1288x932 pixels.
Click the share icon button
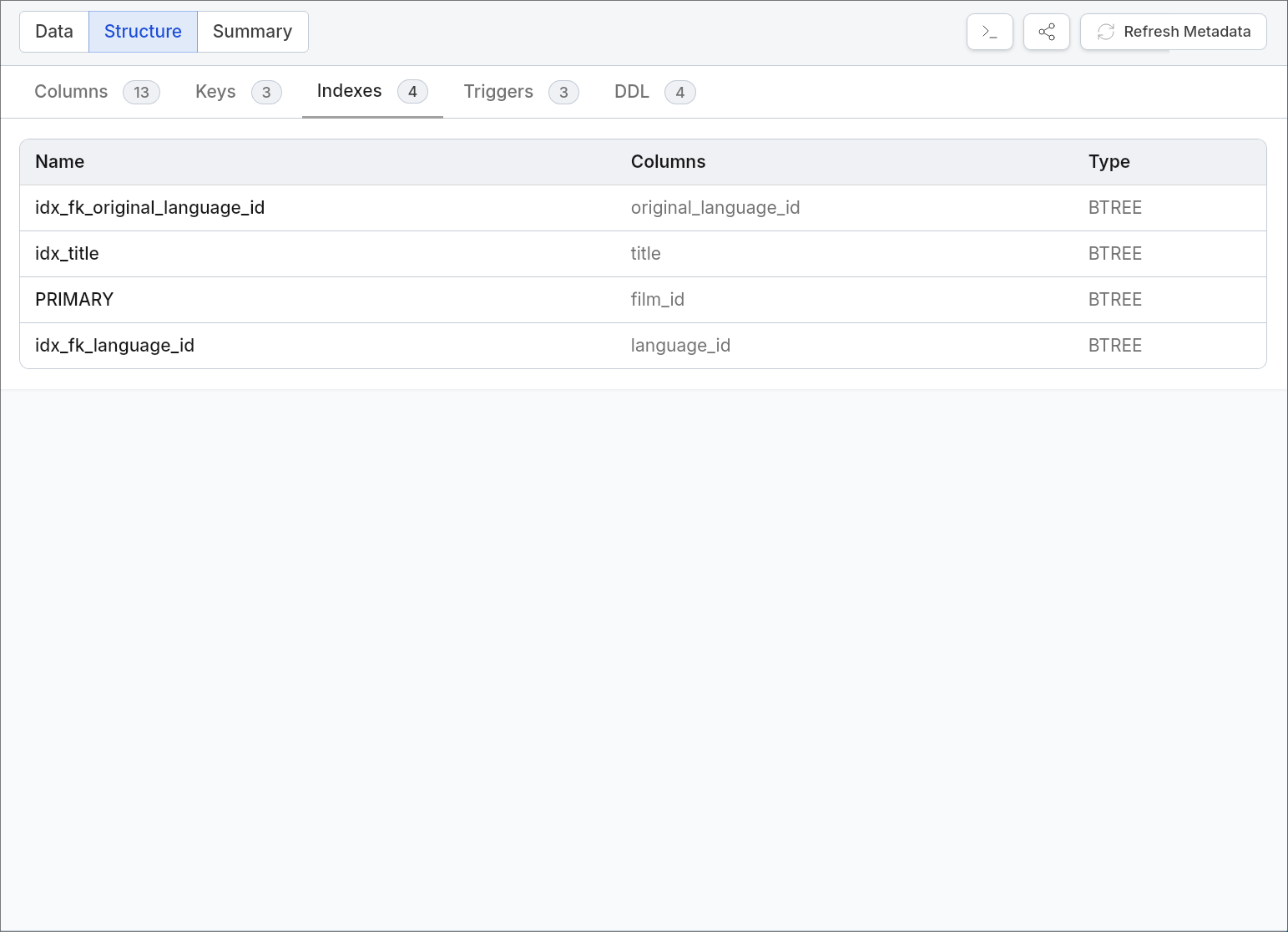pyautogui.click(x=1046, y=32)
